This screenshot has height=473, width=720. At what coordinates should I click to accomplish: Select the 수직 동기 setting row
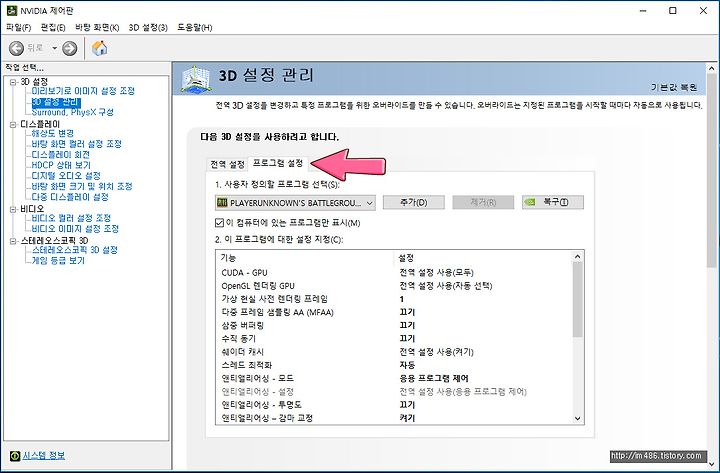click(394, 338)
